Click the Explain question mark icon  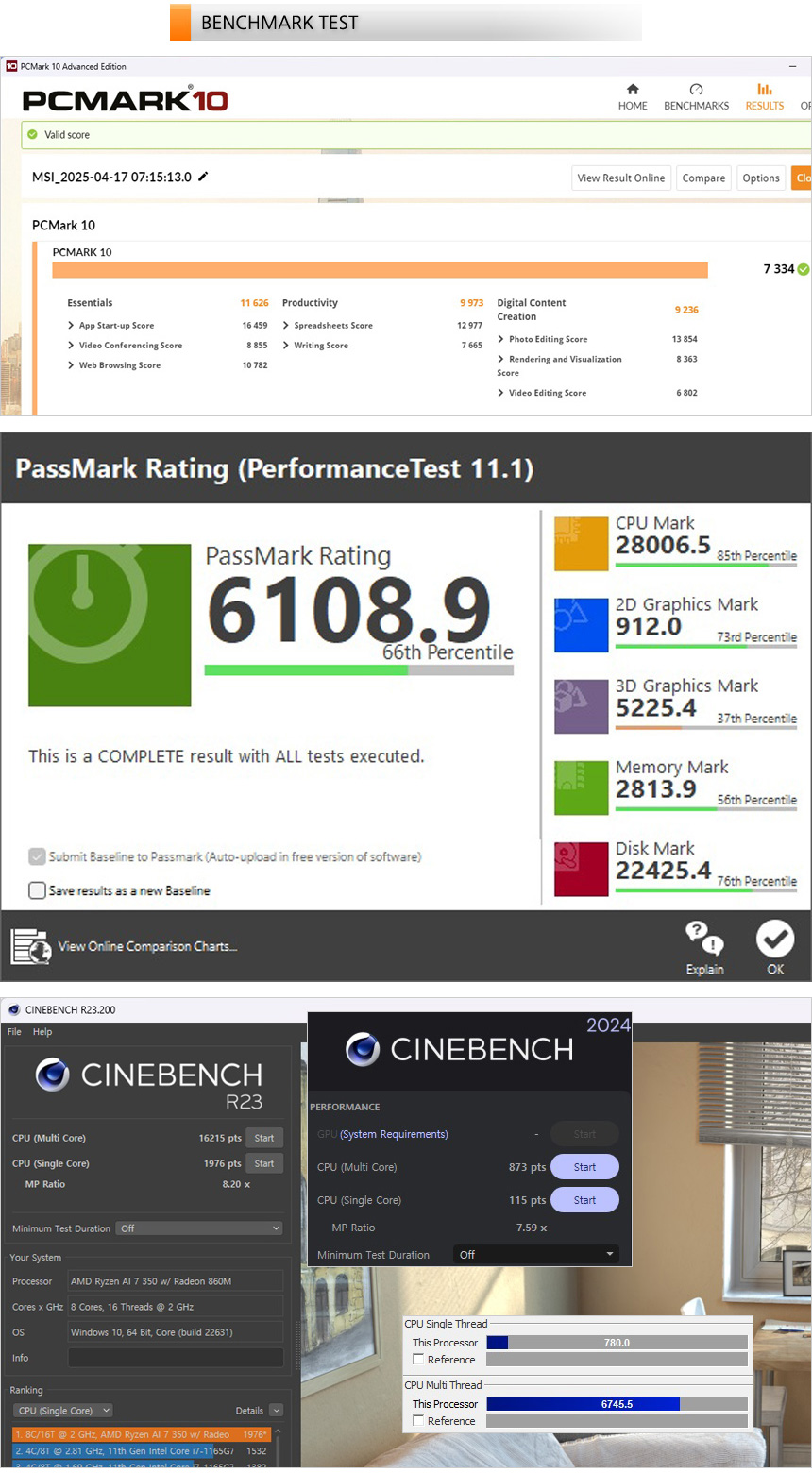pyautogui.click(x=704, y=939)
